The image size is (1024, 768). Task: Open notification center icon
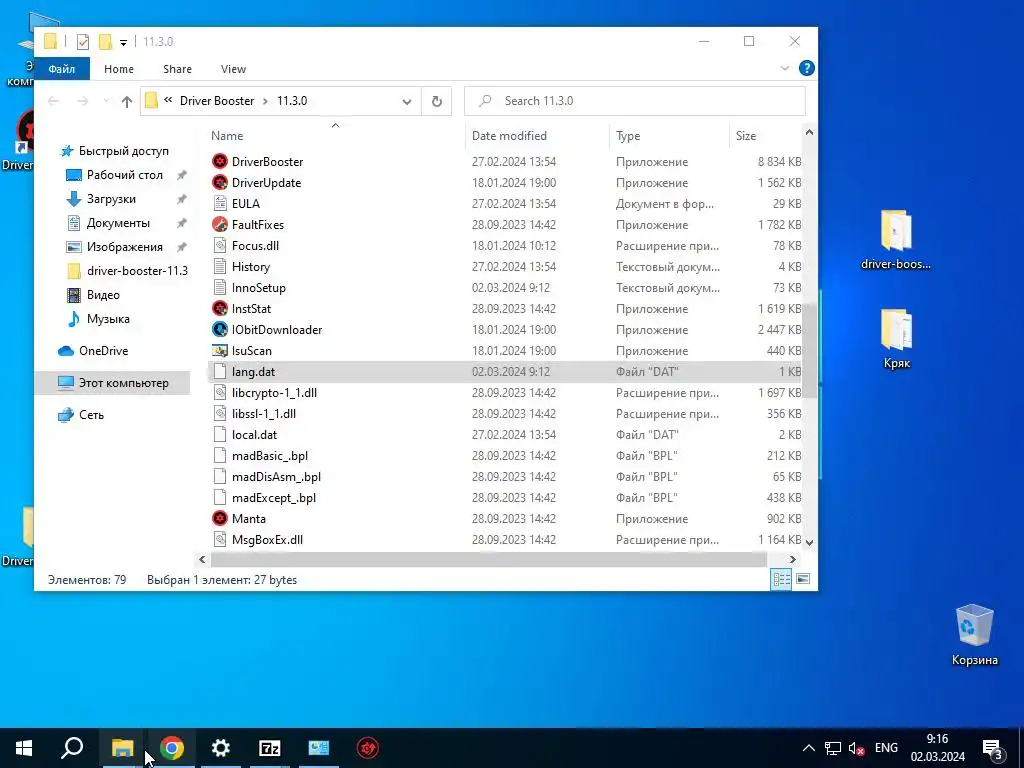pos(993,749)
